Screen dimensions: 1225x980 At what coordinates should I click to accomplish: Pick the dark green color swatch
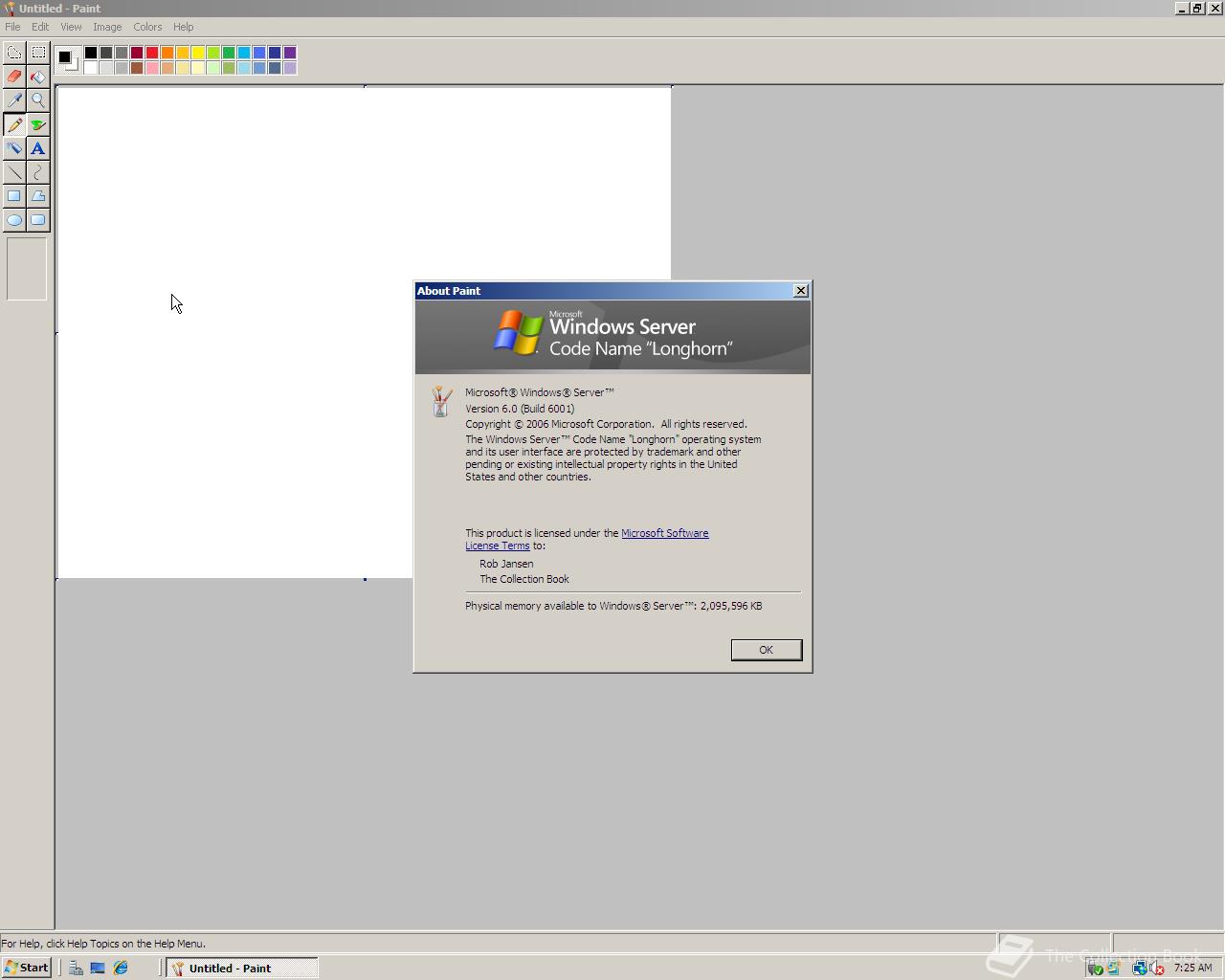(x=229, y=53)
